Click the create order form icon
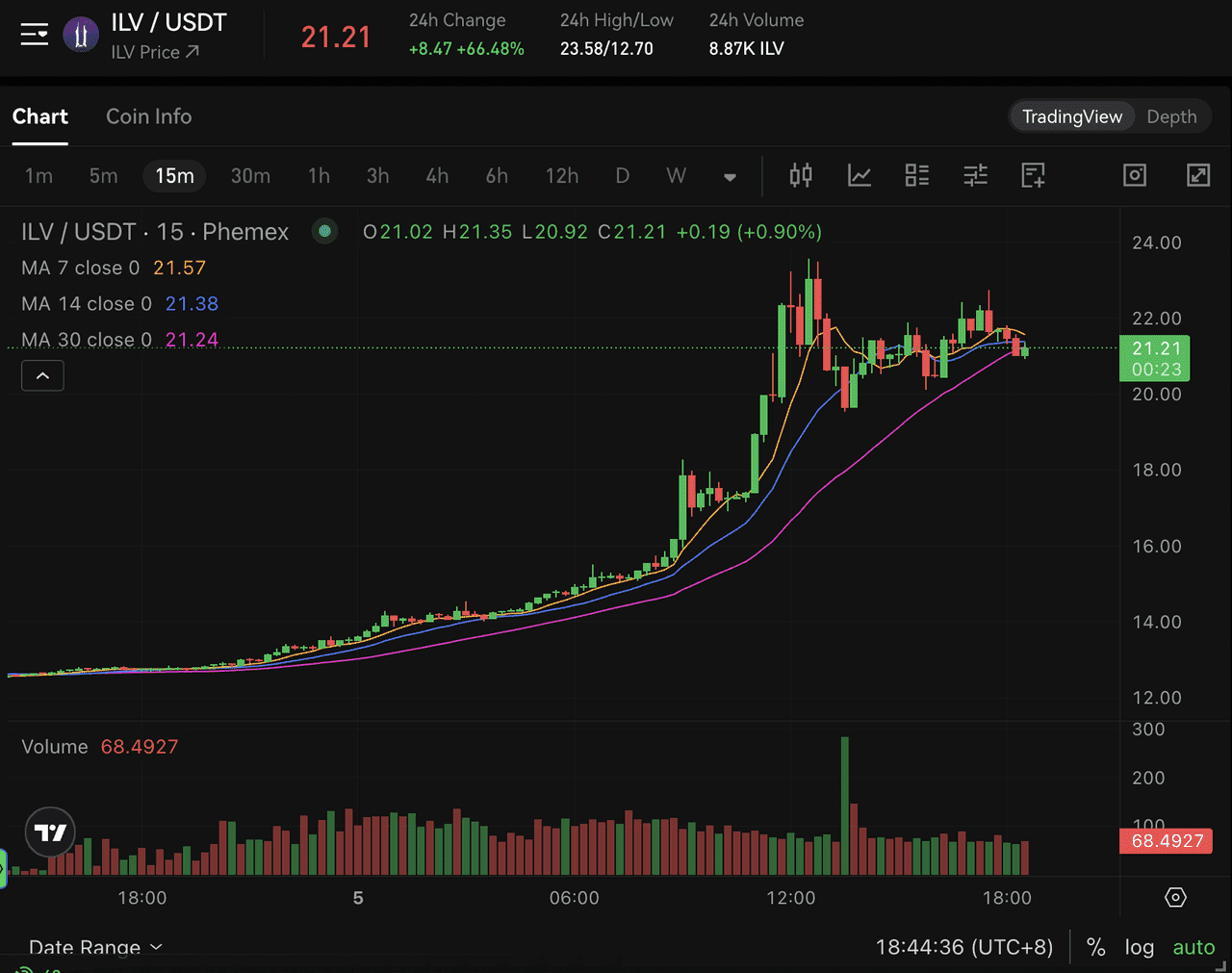The height and width of the screenshot is (973, 1232). [1033, 176]
